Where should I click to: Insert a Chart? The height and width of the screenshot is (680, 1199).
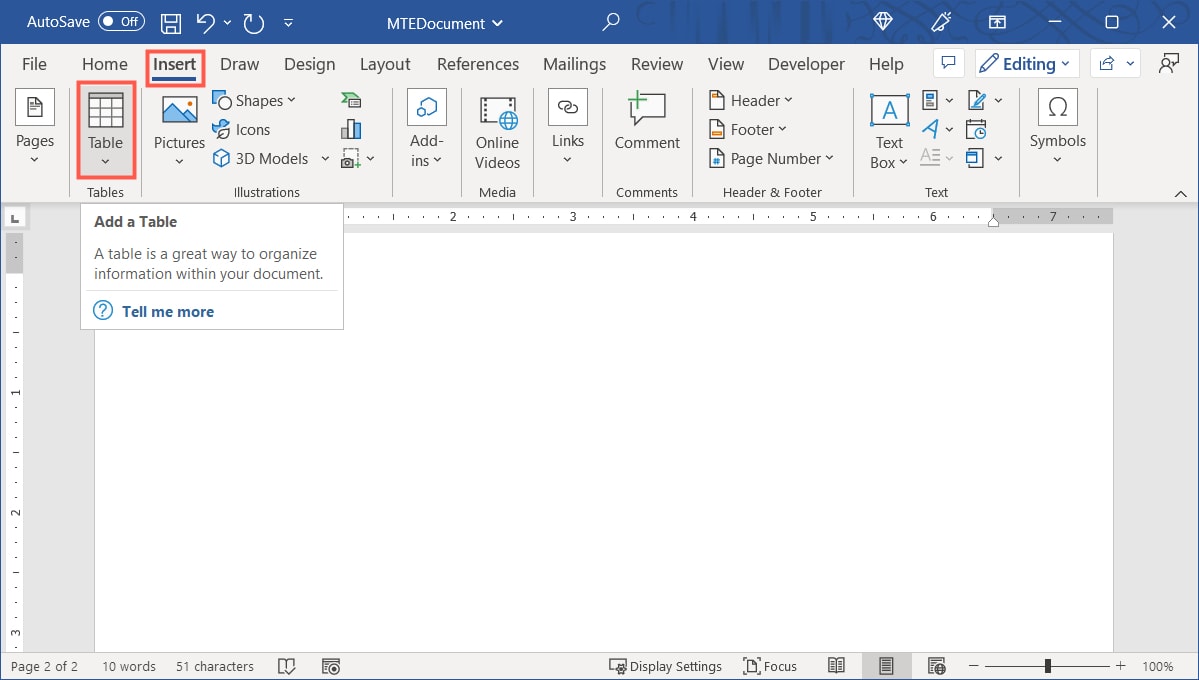(x=351, y=128)
